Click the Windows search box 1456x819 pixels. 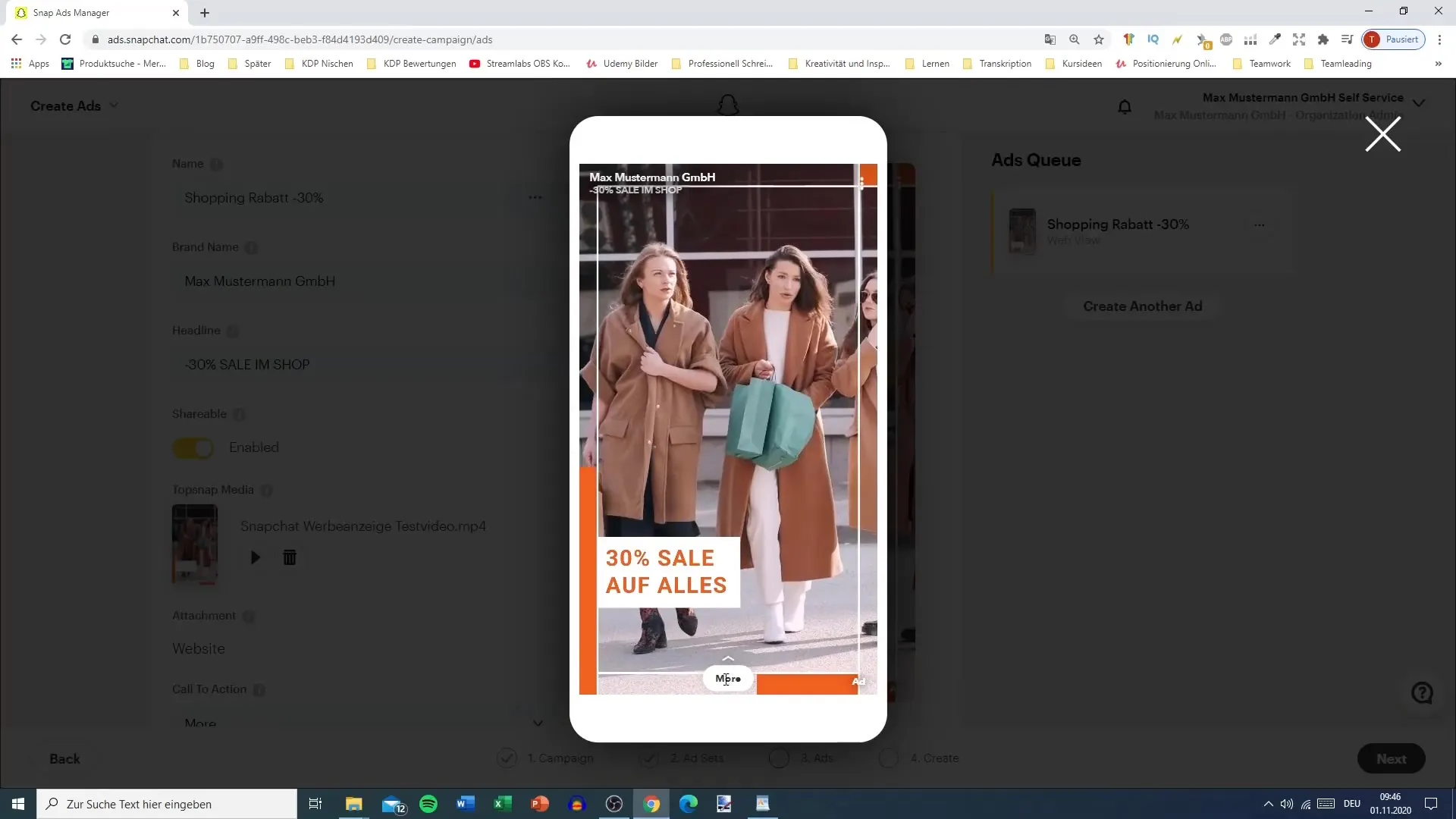coord(167,804)
